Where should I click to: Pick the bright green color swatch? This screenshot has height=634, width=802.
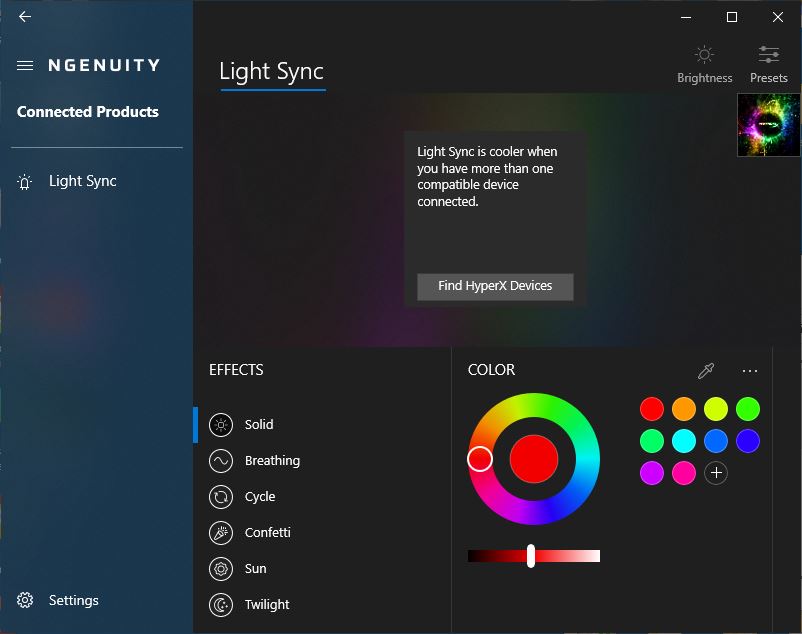pos(748,409)
